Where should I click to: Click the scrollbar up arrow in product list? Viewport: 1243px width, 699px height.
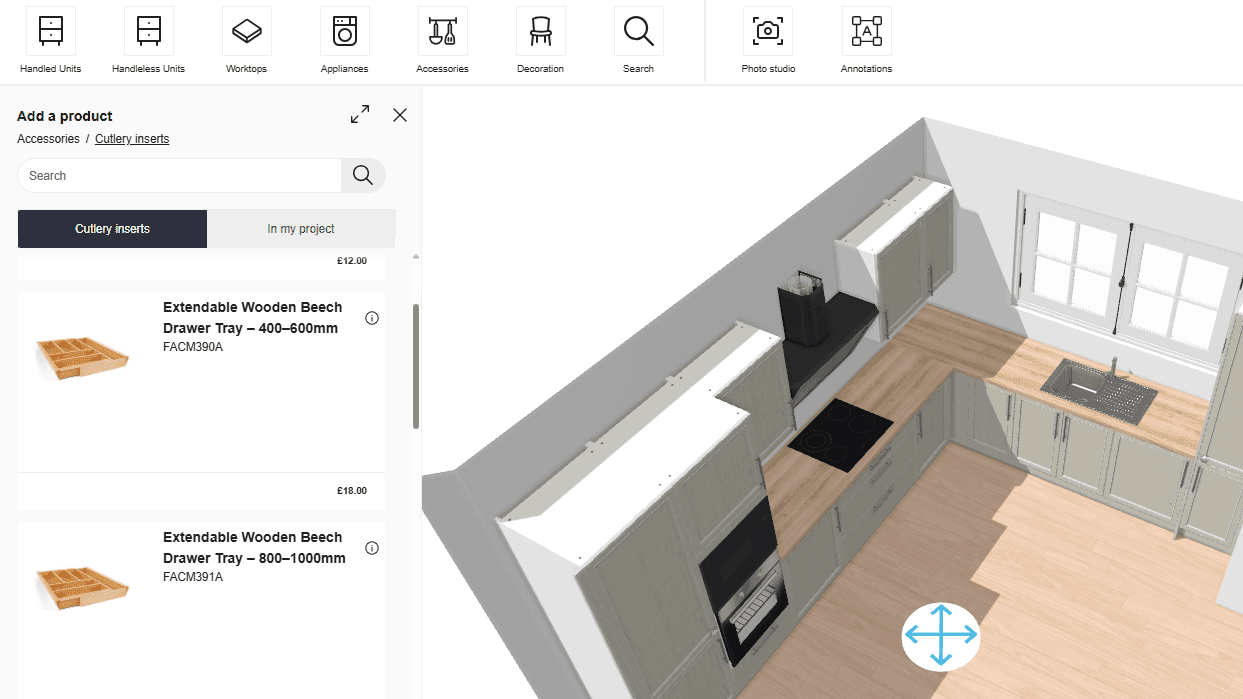point(416,257)
